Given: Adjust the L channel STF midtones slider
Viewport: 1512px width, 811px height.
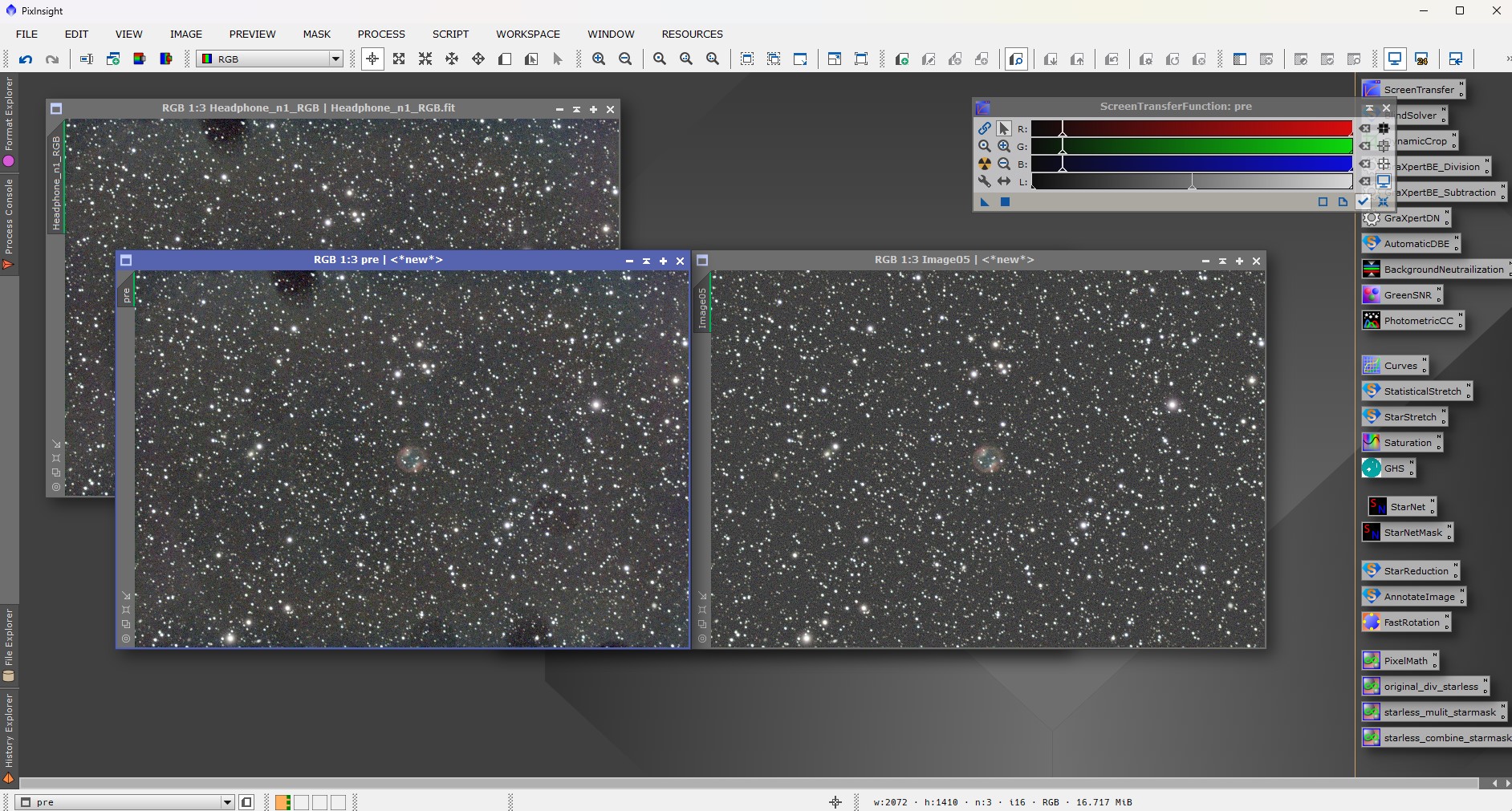Looking at the screenshot, I should coord(1192,183).
